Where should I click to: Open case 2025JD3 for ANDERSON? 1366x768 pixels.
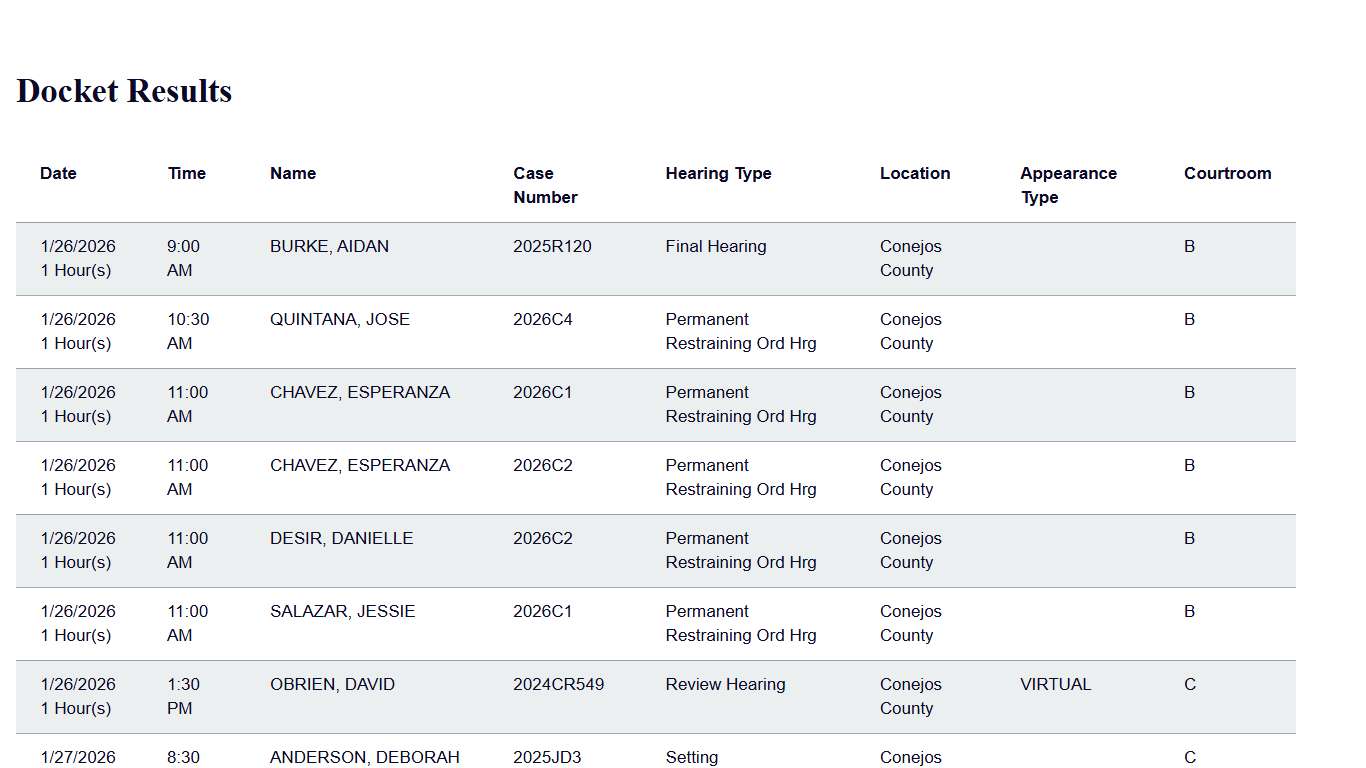547,757
